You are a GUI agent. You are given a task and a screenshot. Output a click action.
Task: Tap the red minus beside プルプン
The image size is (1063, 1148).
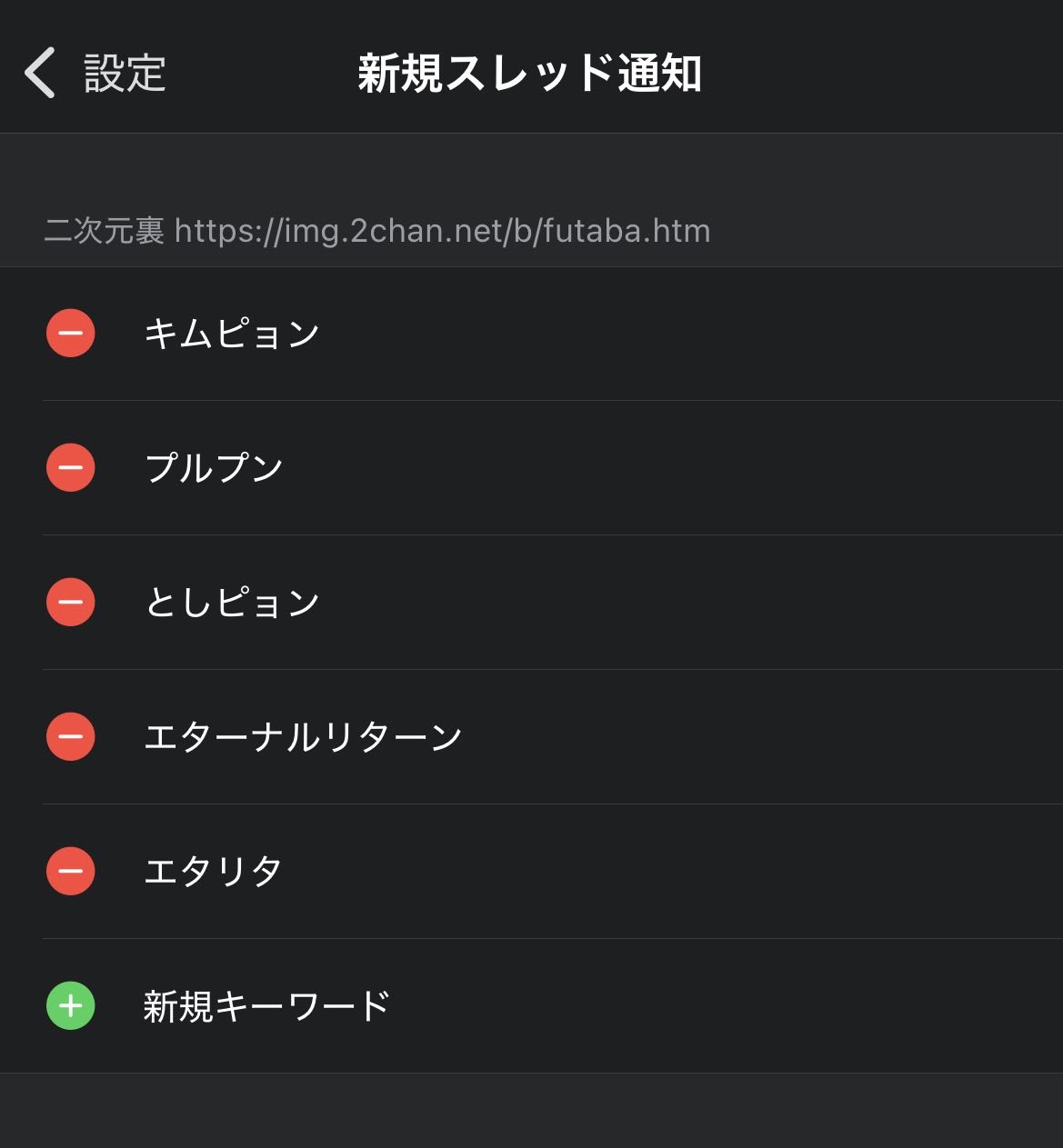[x=71, y=468]
